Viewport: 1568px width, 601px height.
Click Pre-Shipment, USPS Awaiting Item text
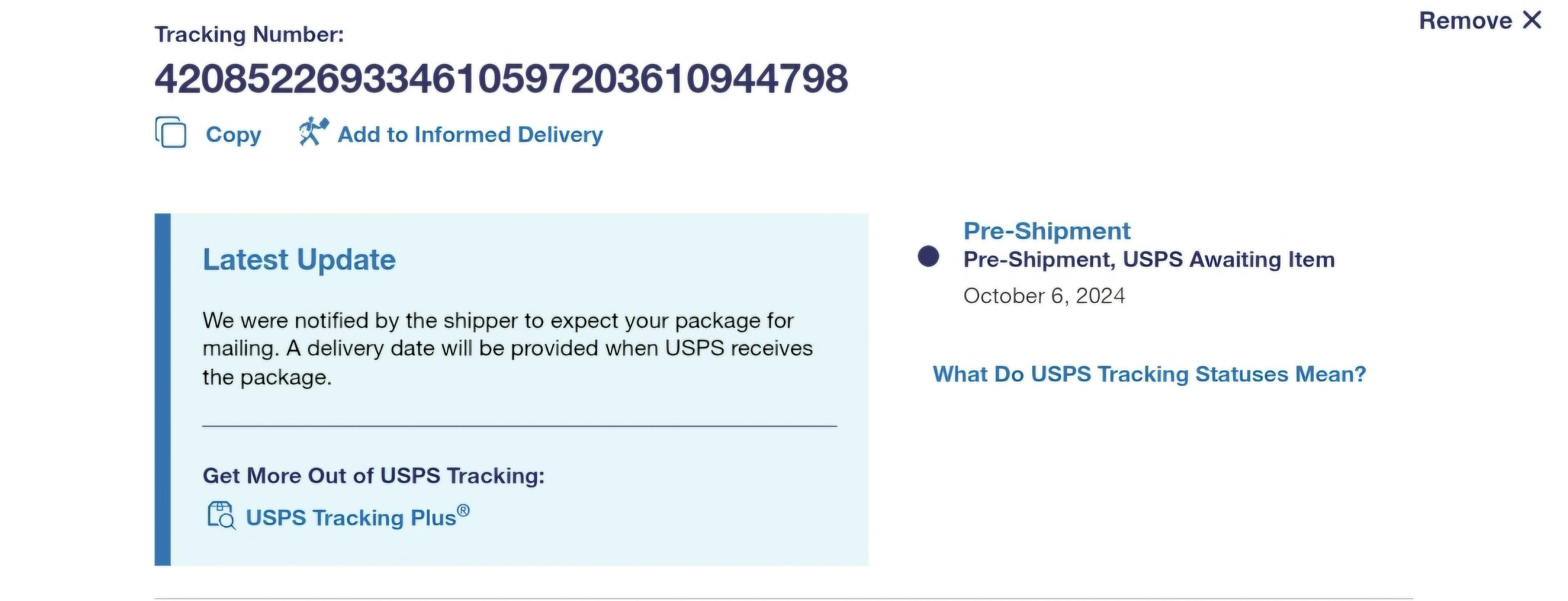1149,260
